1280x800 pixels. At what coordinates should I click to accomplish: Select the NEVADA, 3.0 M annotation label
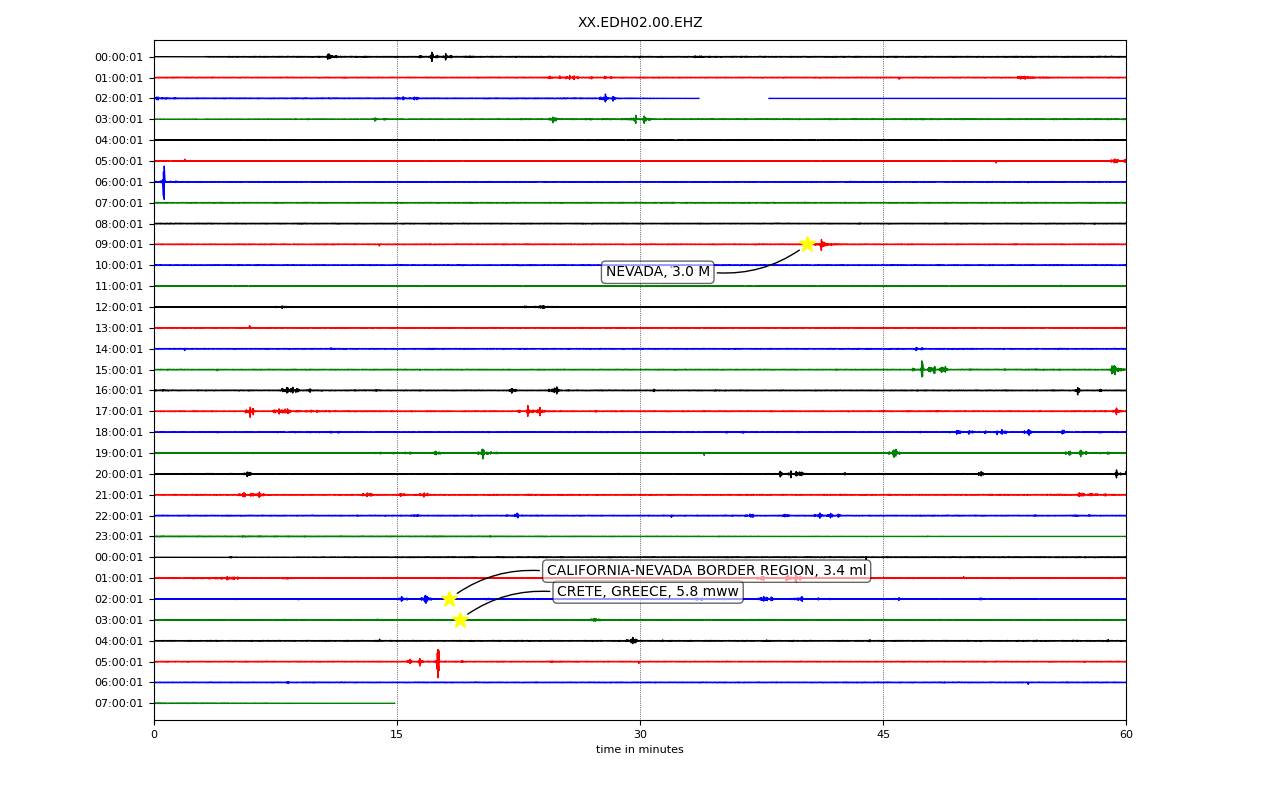pyautogui.click(x=658, y=272)
